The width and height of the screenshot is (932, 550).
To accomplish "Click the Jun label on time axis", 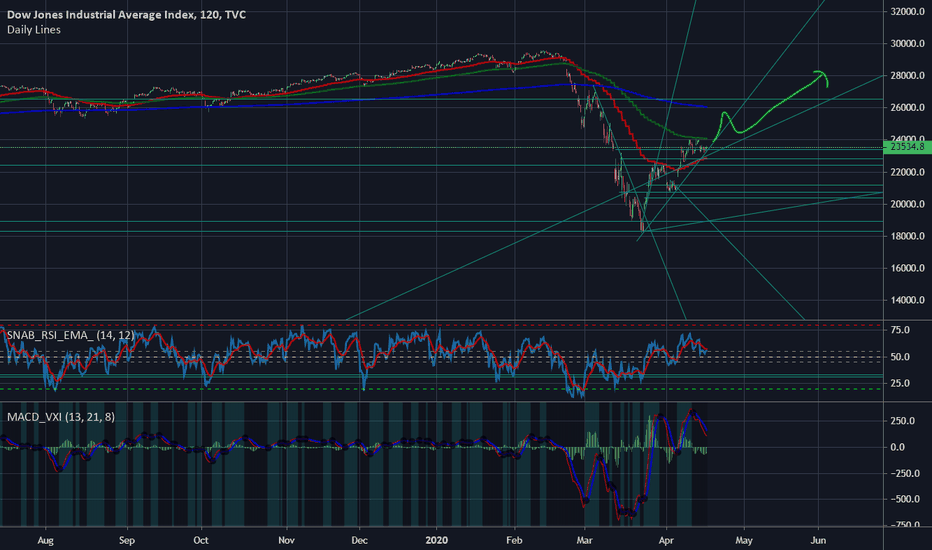I will click(818, 540).
